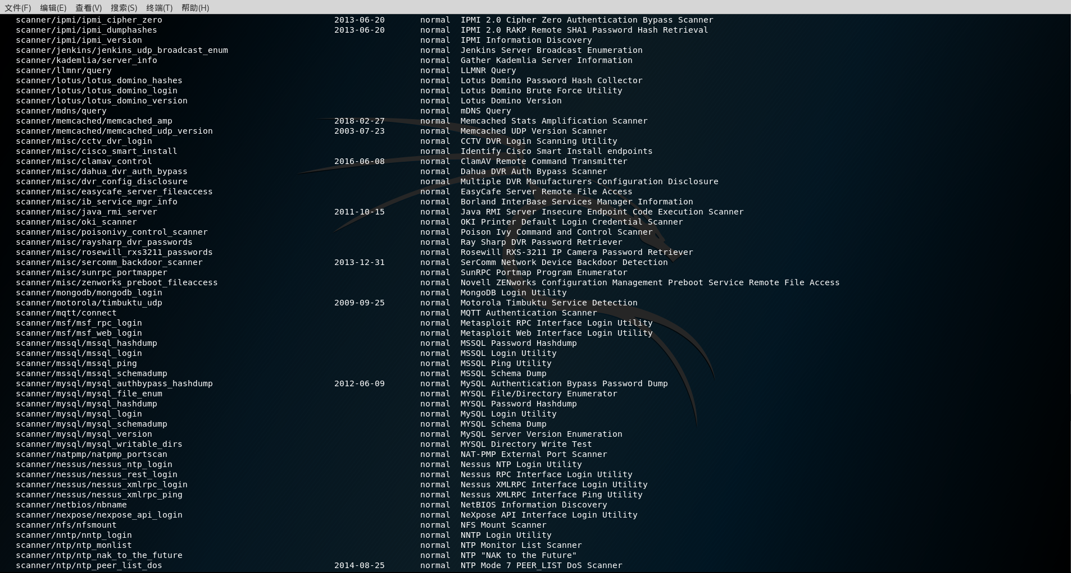1071x573 pixels.
Task: Click scanner/misc/cctv_dvr_login path
Action: 83,141
